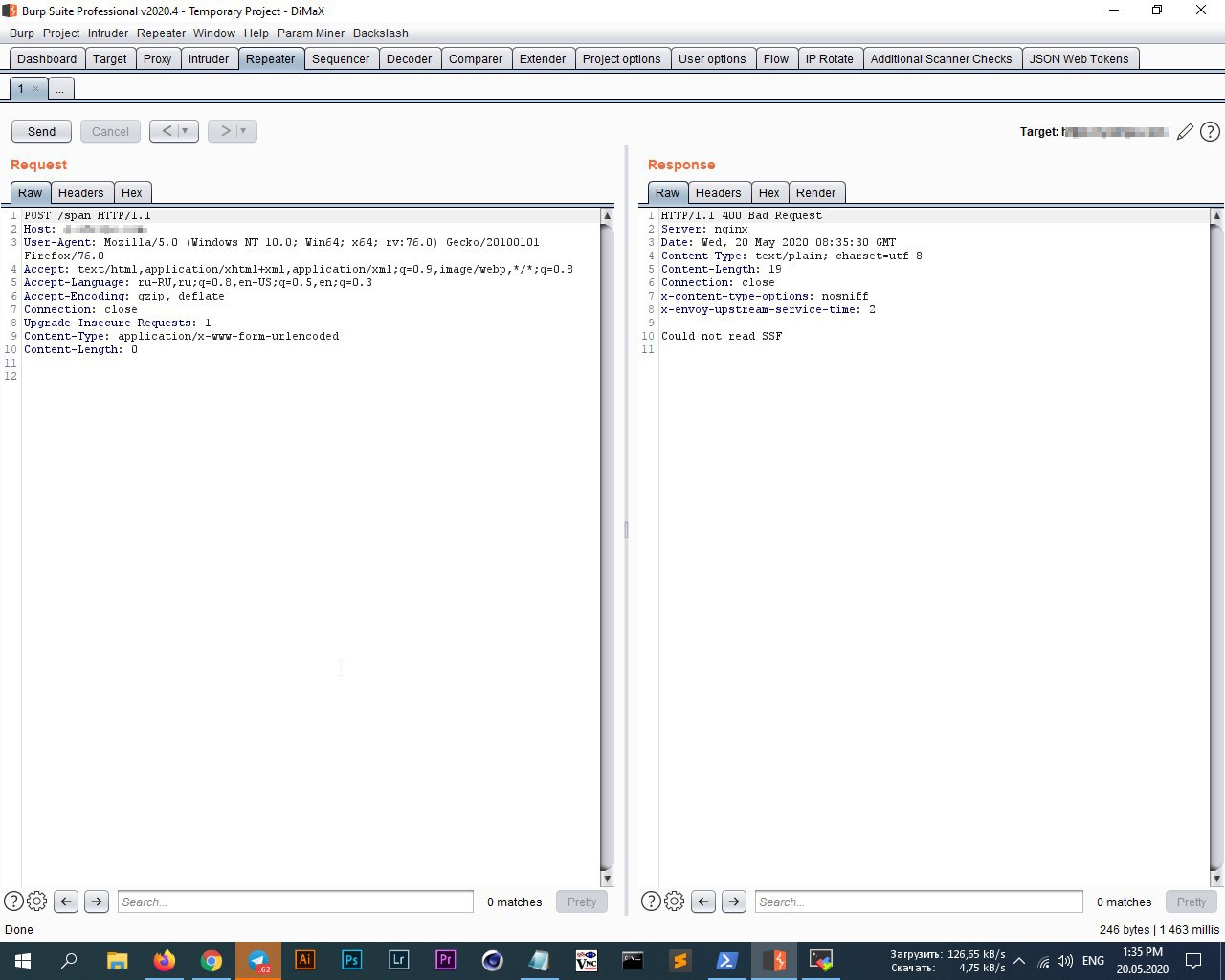Open Request search settings gear
1225x980 pixels.
[37, 902]
